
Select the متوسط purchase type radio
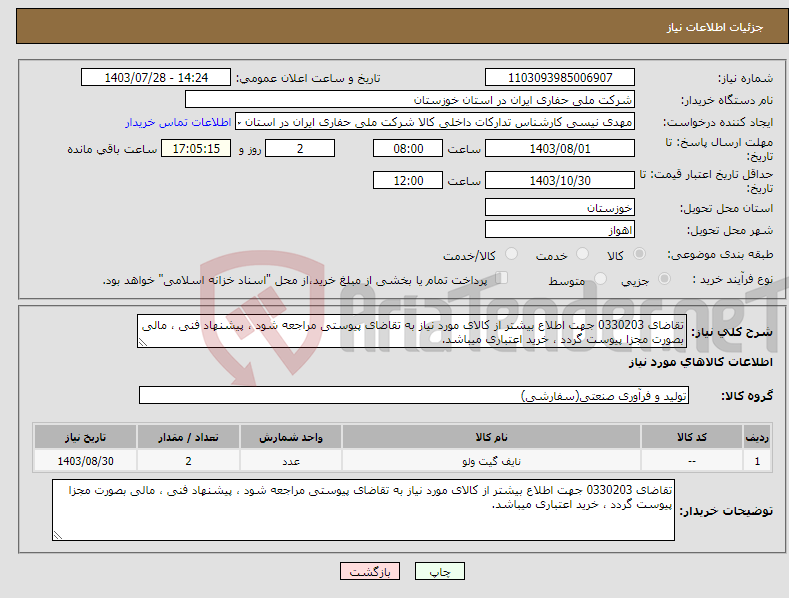tap(600, 278)
